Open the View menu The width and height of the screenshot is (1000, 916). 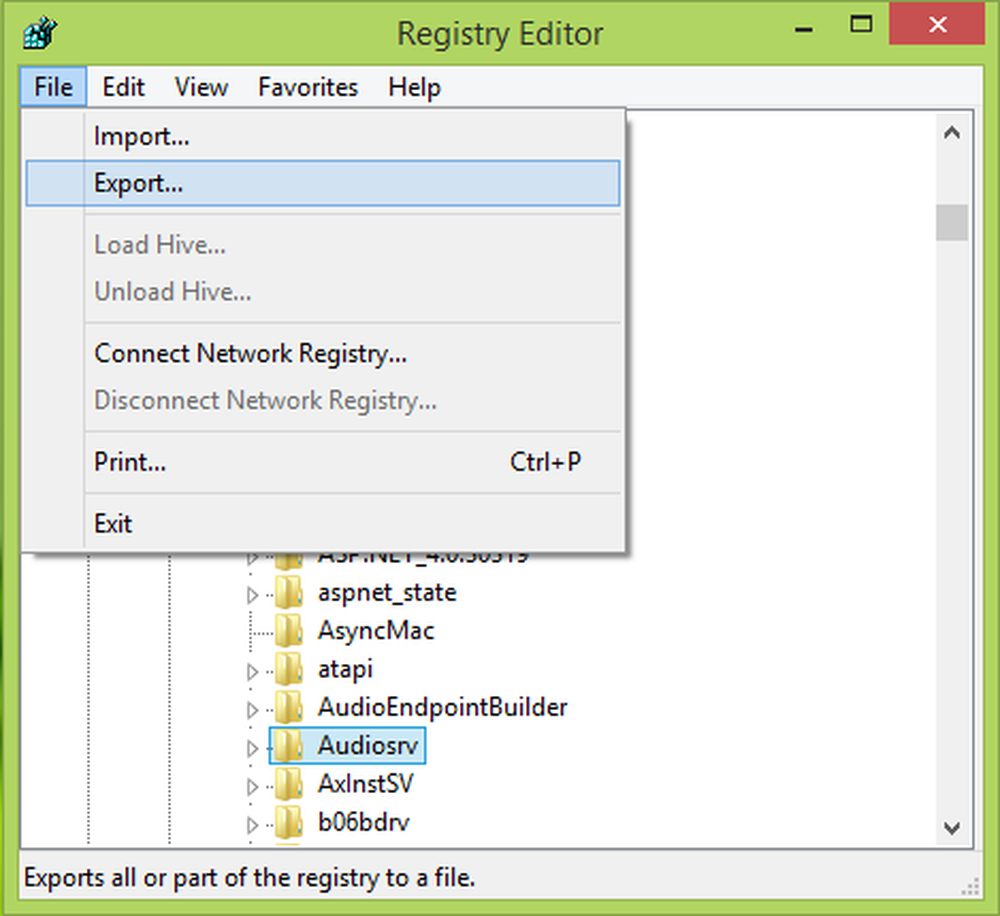point(201,87)
